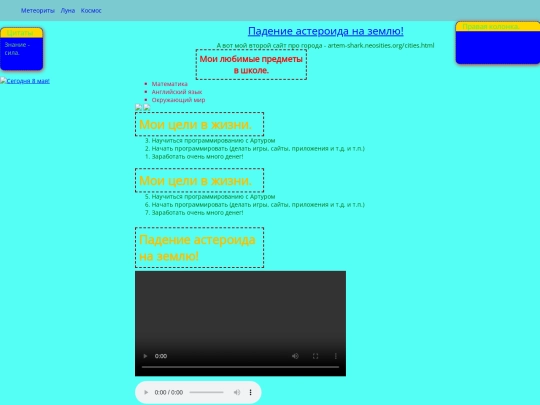
Task: Play the asteroid video
Action: click(145, 356)
